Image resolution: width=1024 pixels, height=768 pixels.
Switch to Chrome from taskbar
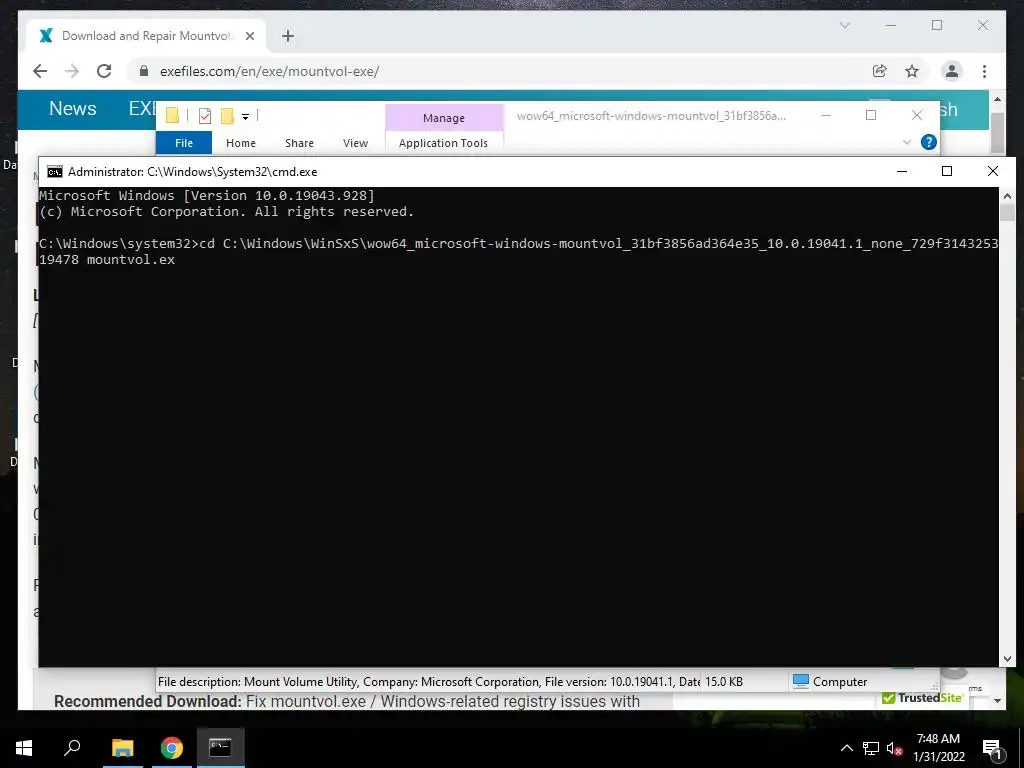point(172,748)
